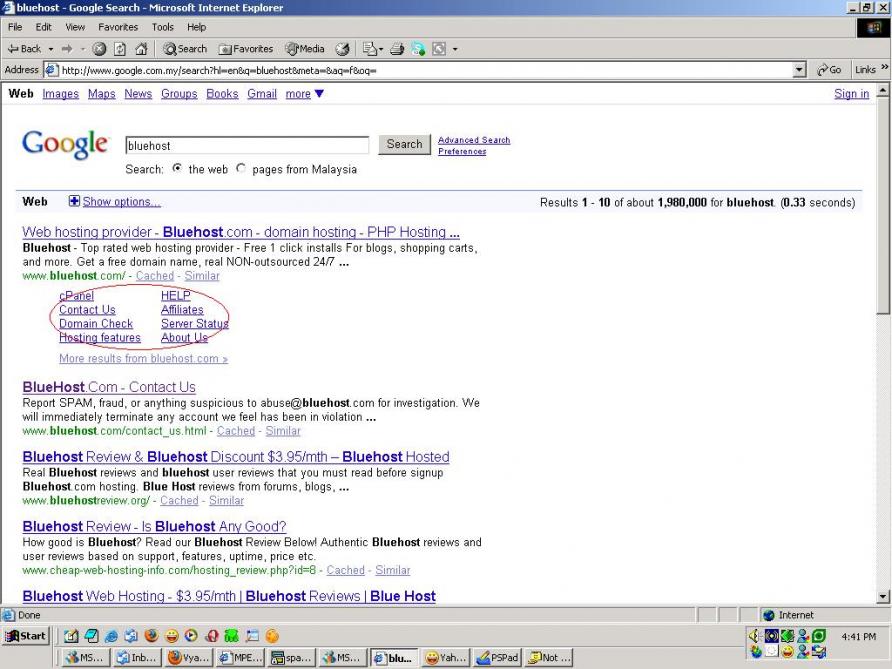Go back using the Back arrow button
The height and width of the screenshot is (669, 892).
point(24,49)
